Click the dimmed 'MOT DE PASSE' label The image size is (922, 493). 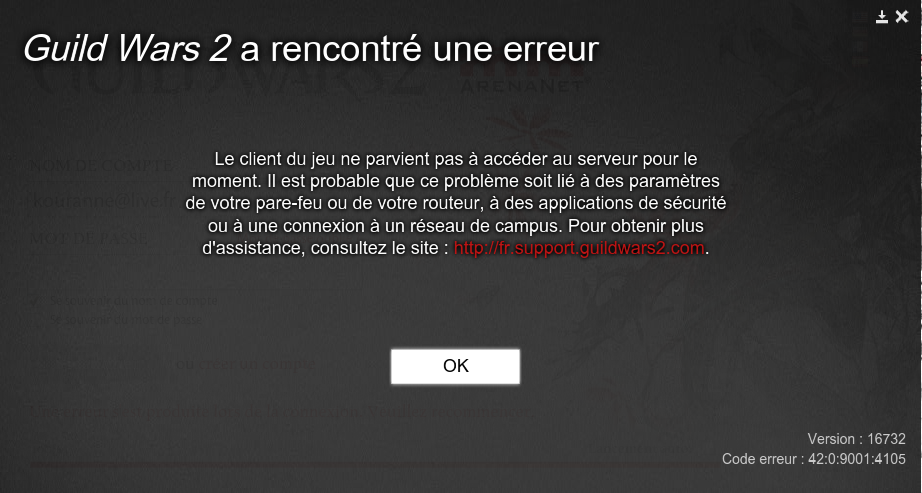point(88,239)
